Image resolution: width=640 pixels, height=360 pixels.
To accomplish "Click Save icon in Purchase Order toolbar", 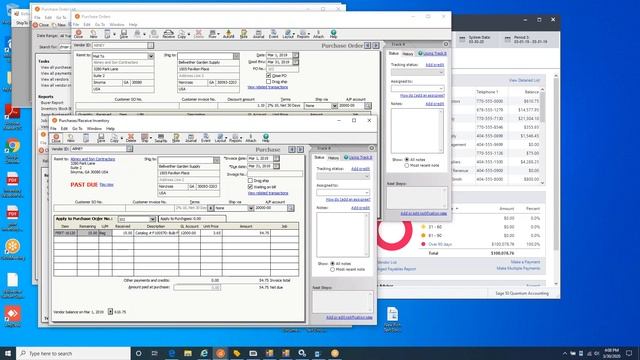I will tap(124, 34).
